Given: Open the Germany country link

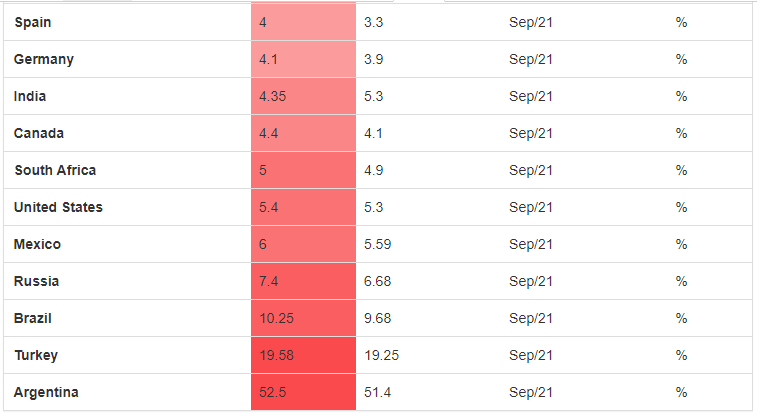Looking at the screenshot, I should coord(44,59).
